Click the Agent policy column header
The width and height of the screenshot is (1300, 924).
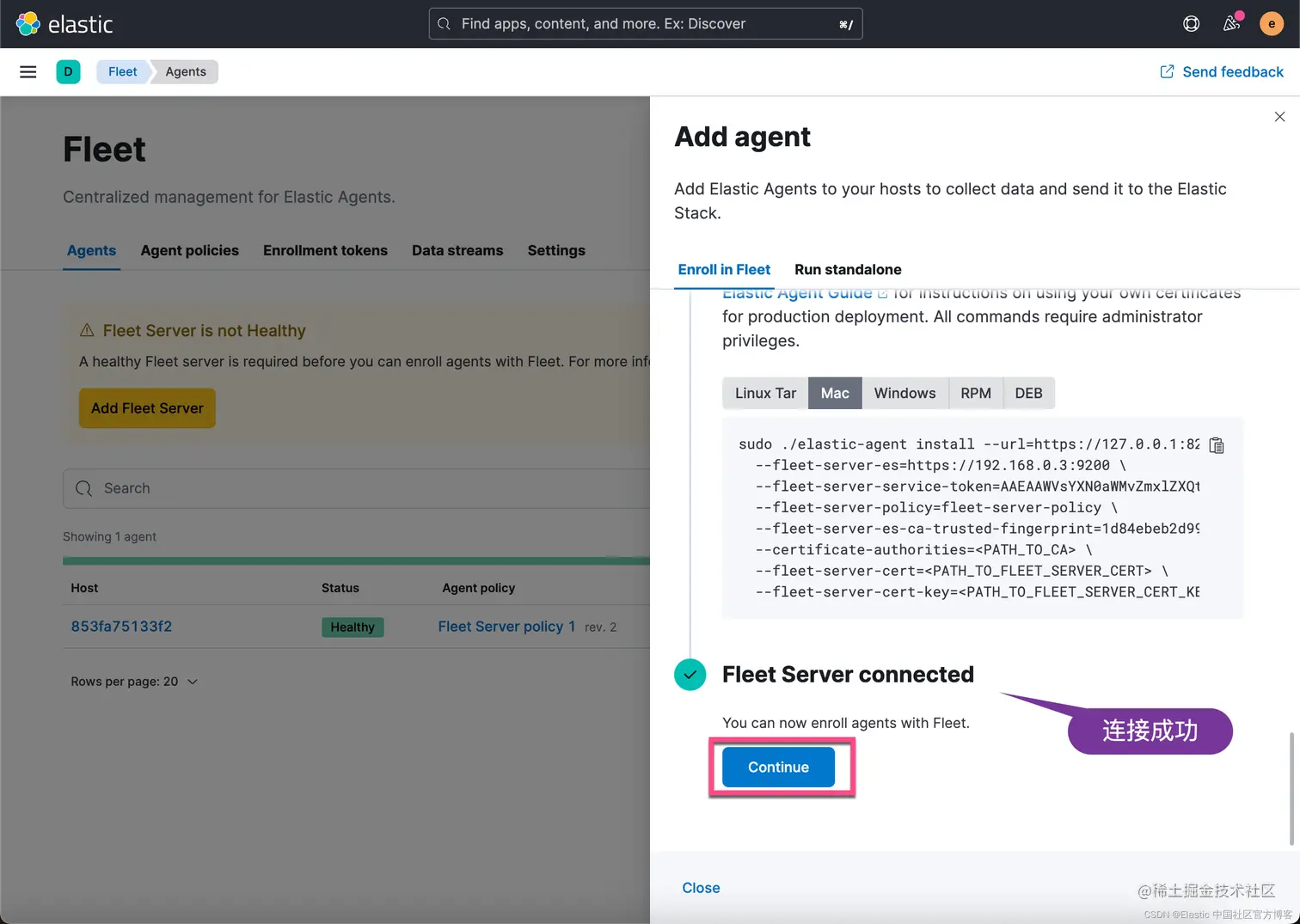click(x=478, y=588)
